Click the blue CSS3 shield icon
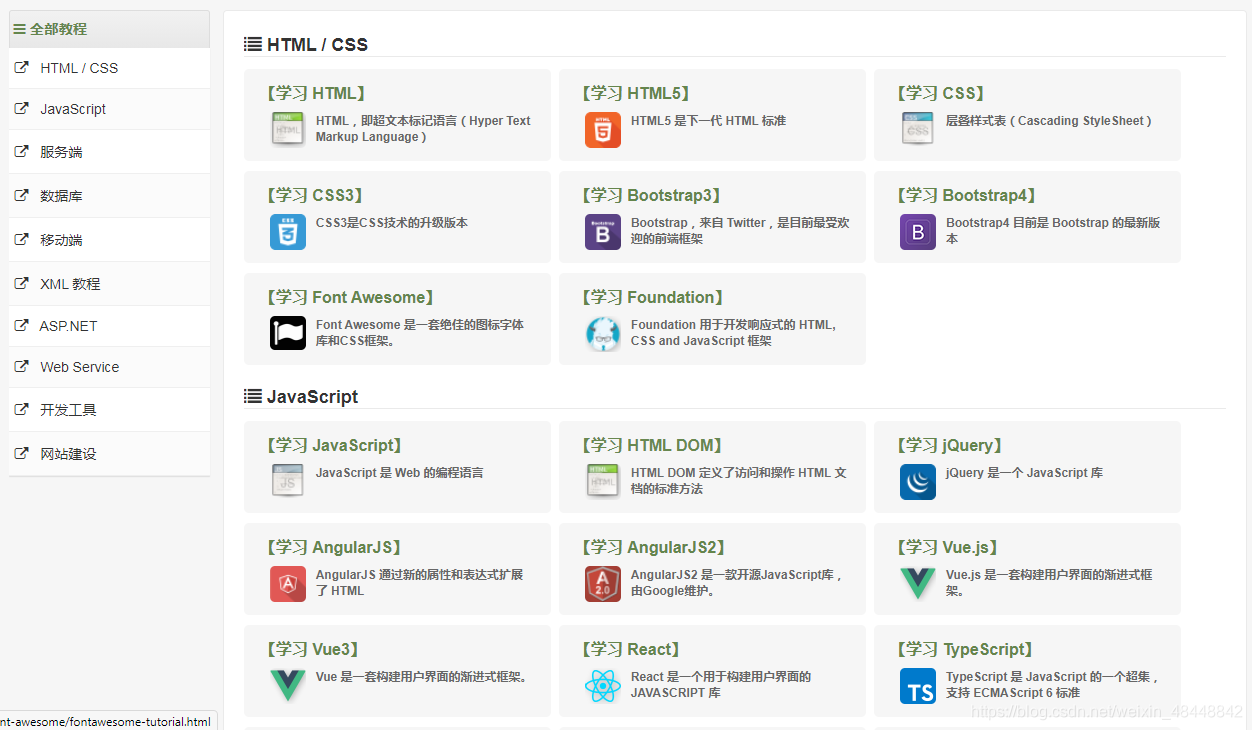The image size is (1252, 730). [x=288, y=232]
